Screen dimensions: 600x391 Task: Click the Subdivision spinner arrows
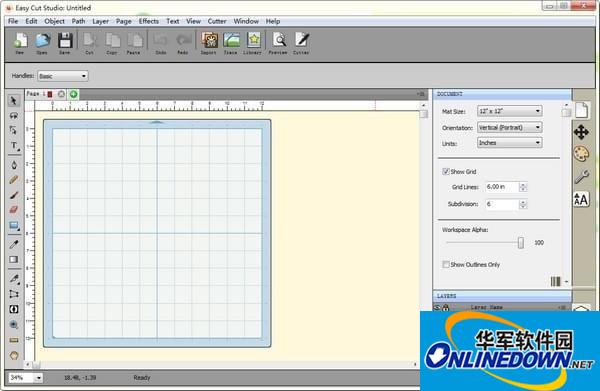(x=523, y=204)
